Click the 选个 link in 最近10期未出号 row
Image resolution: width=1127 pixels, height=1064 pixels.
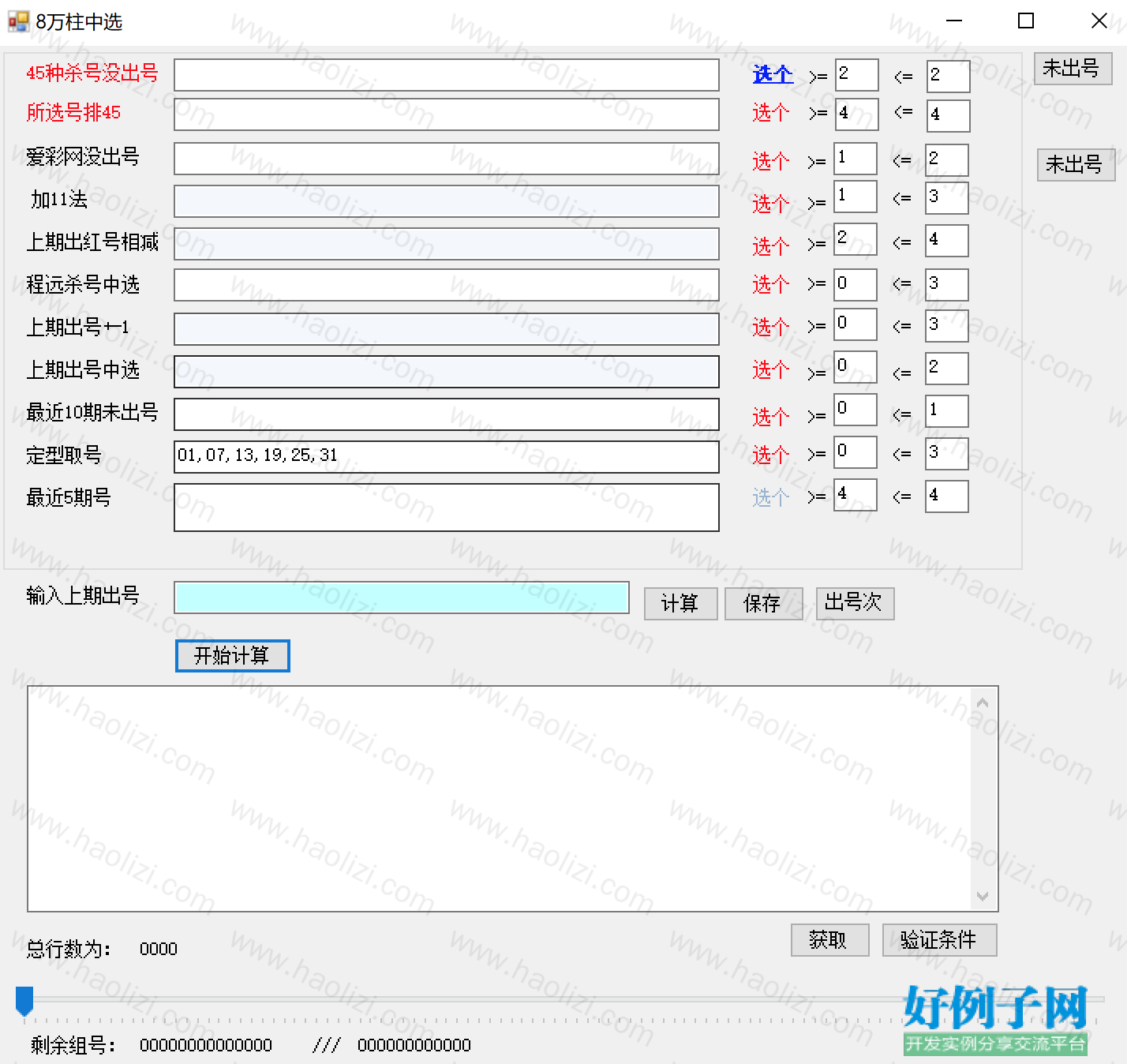tap(771, 417)
